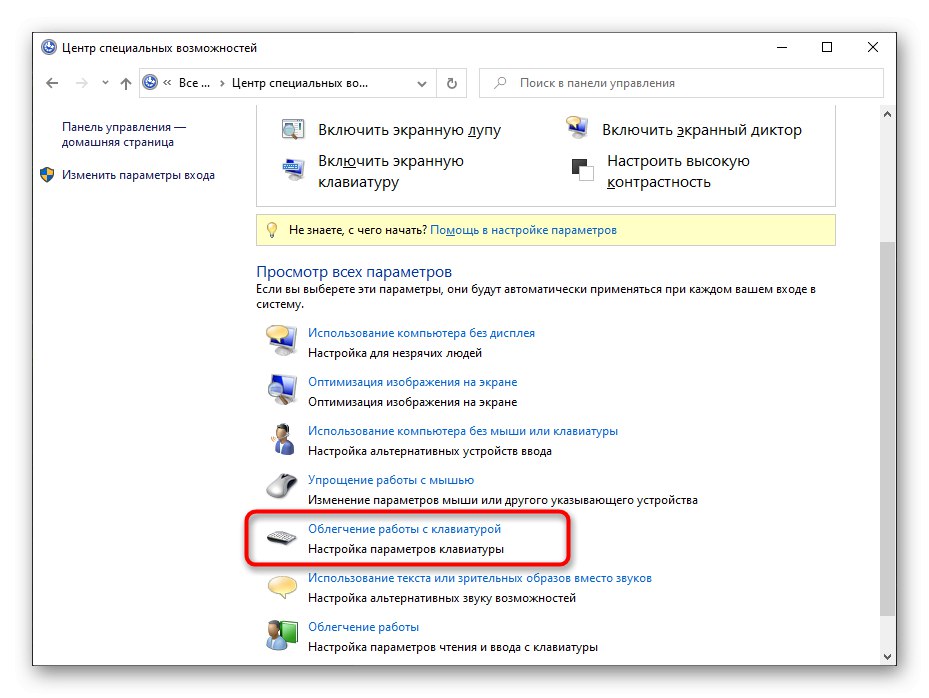Click the lightbulb tip icon

272,230
